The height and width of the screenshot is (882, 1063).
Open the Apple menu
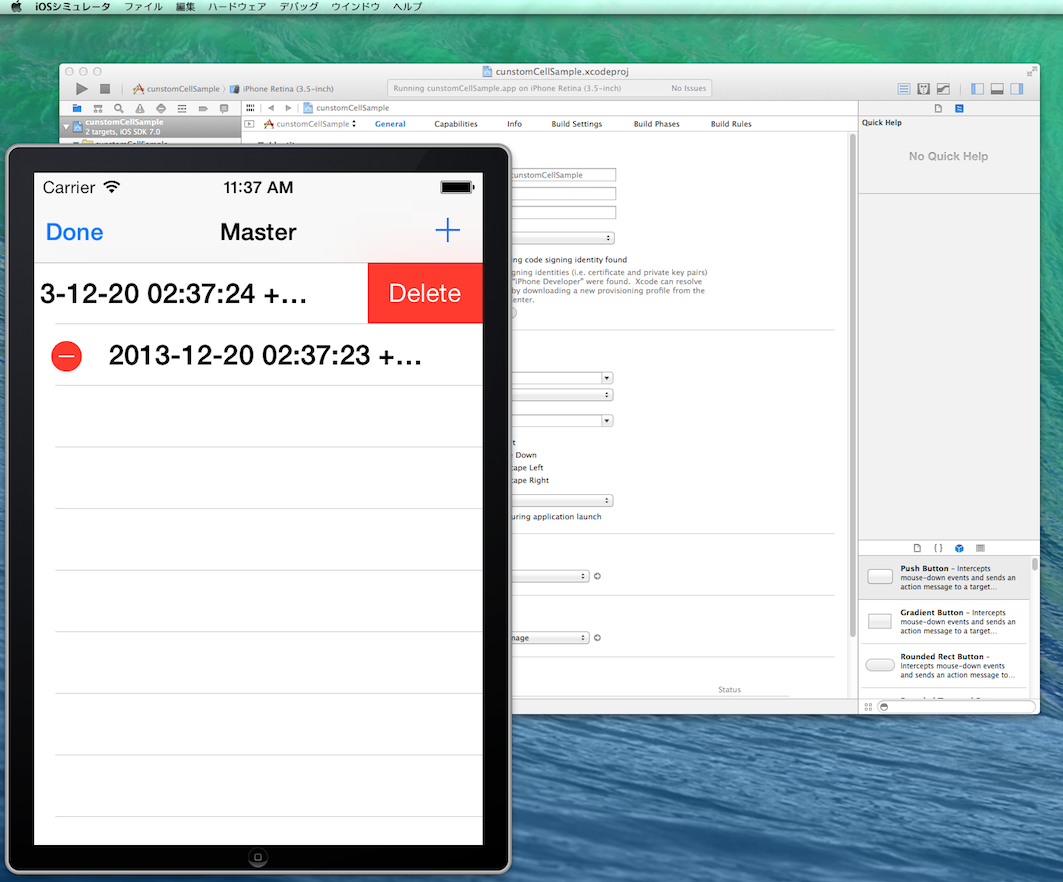coord(16,7)
